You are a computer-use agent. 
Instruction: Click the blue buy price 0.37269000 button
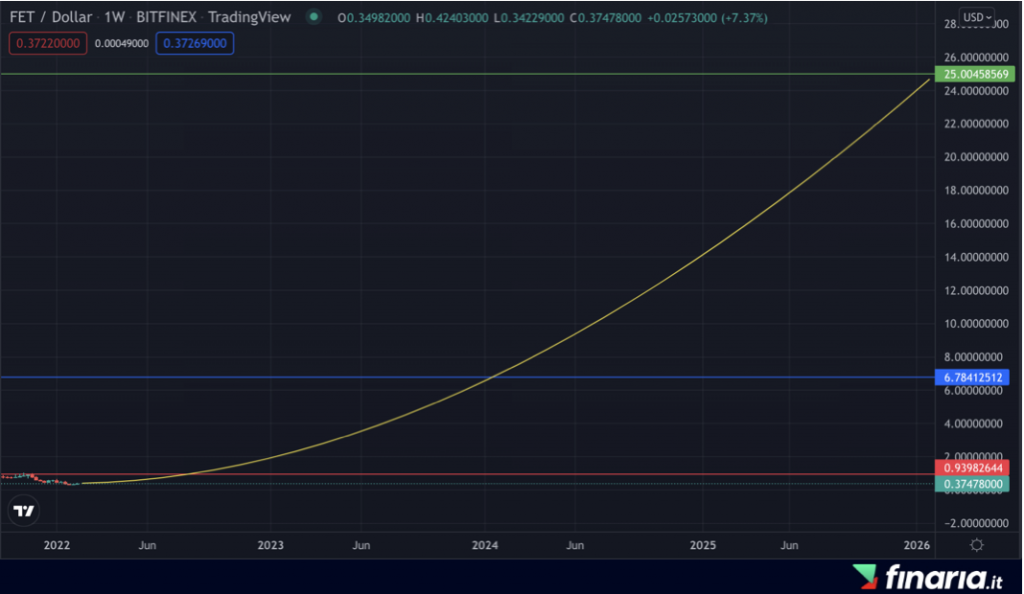click(195, 43)
